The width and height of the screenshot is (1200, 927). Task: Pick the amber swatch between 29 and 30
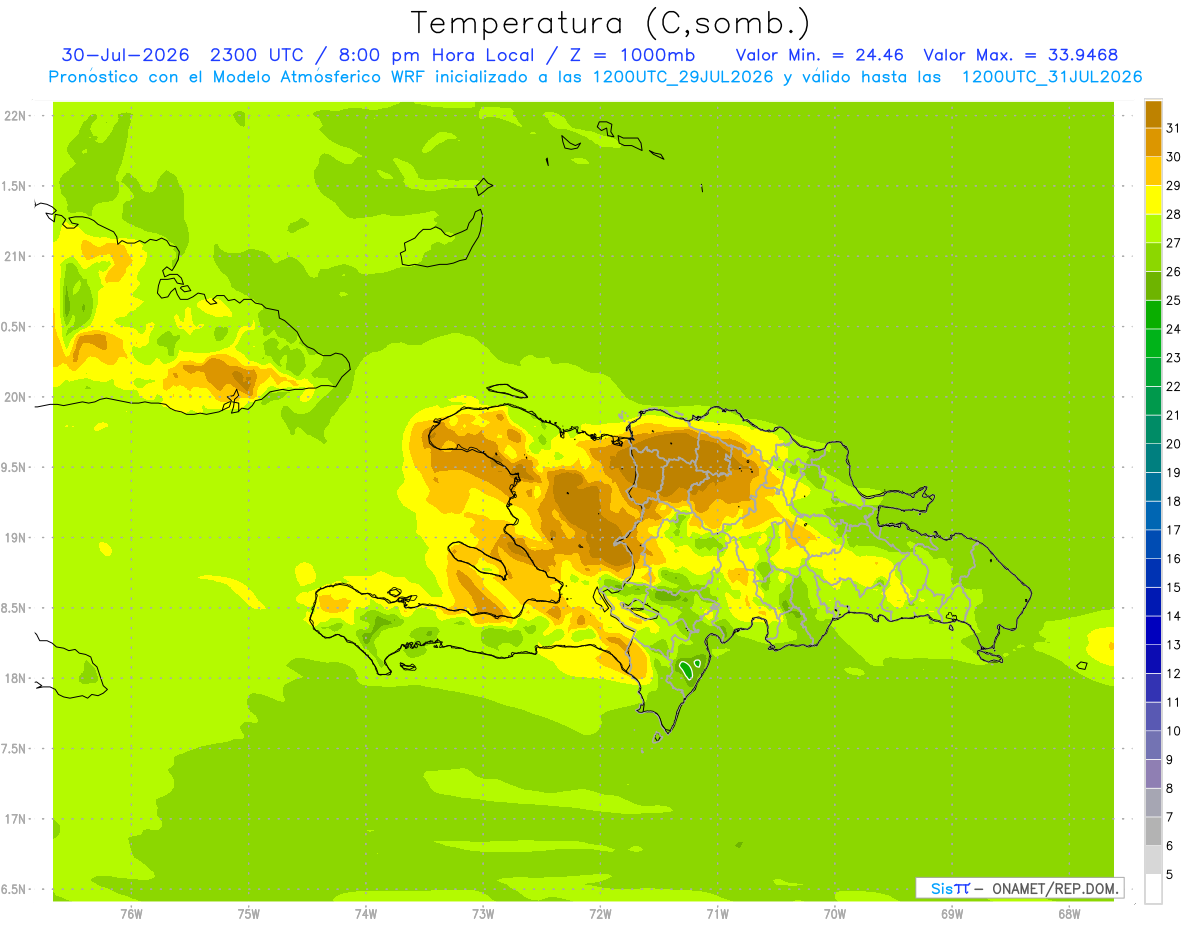1153,171
